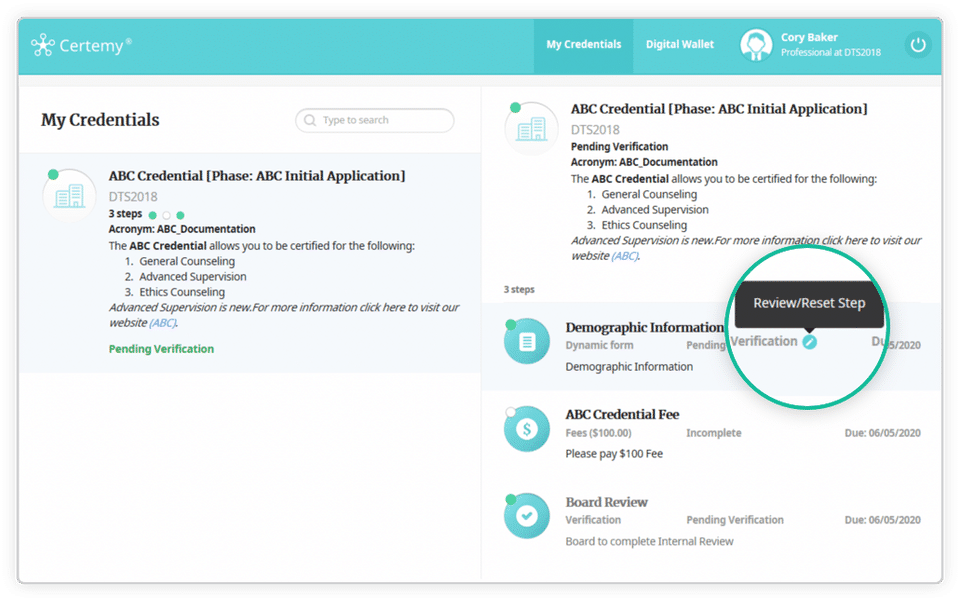The height and width of the screenshot is (601, 960).
Task: Click the Type to search field
Action: click(375, 120)
